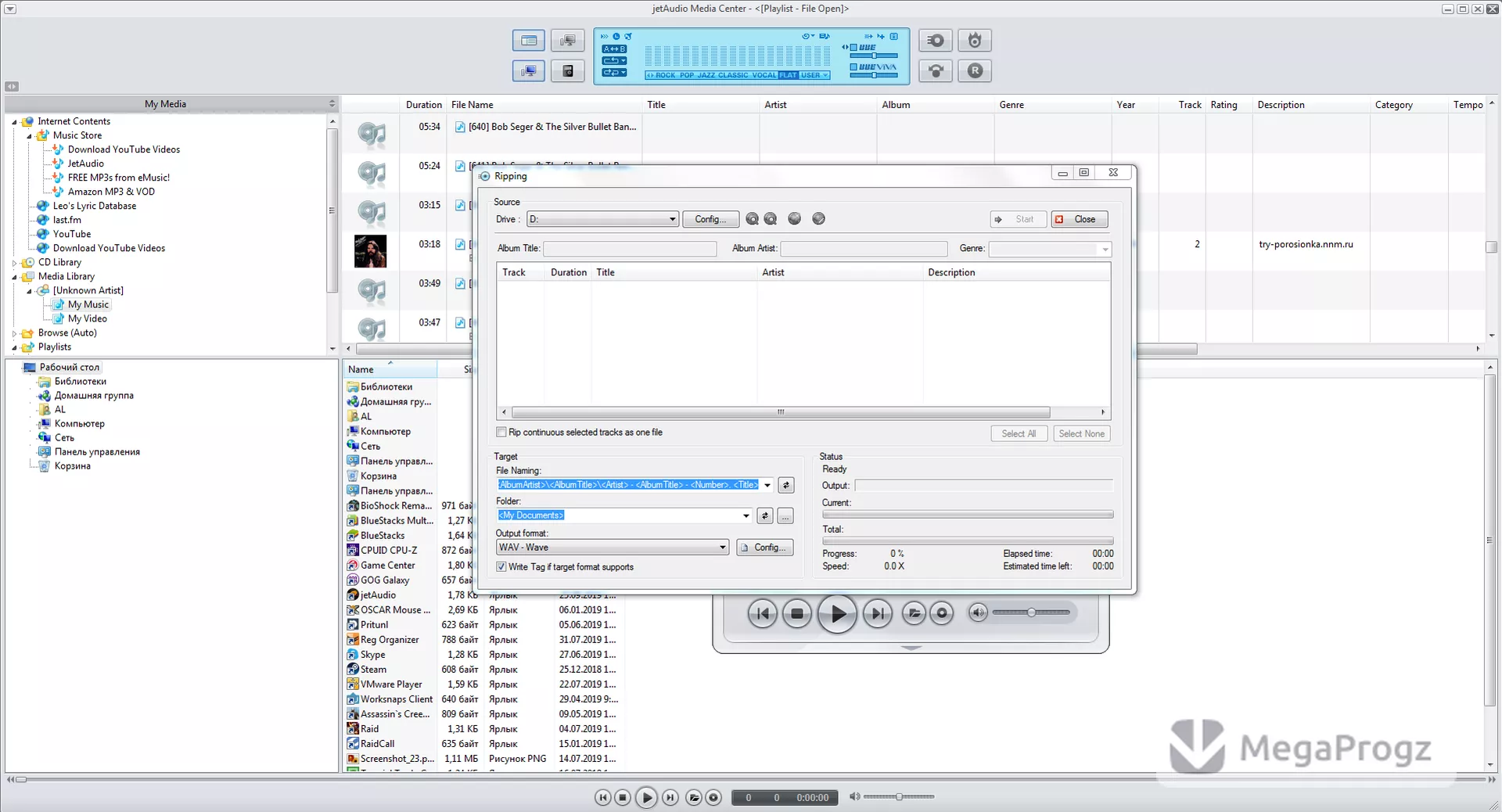1502x812 pixels.
Task: Click Stop in the bottom status bar player
Action: coord(623,797)
